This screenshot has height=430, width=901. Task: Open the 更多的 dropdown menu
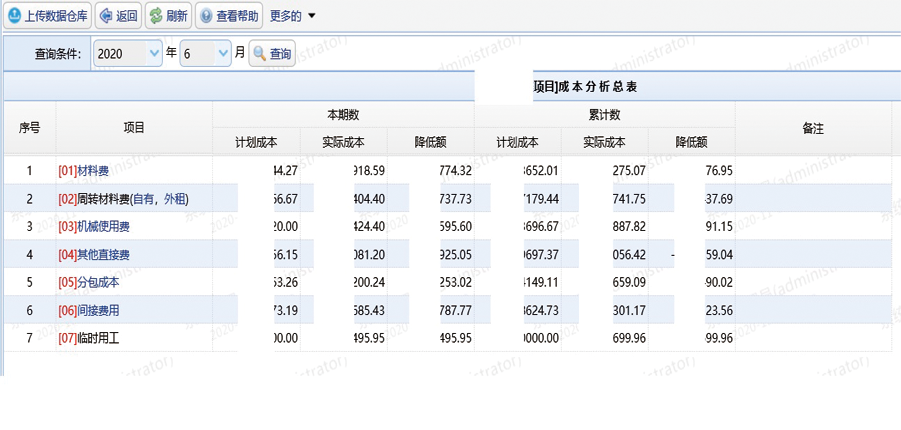[292, 16]
